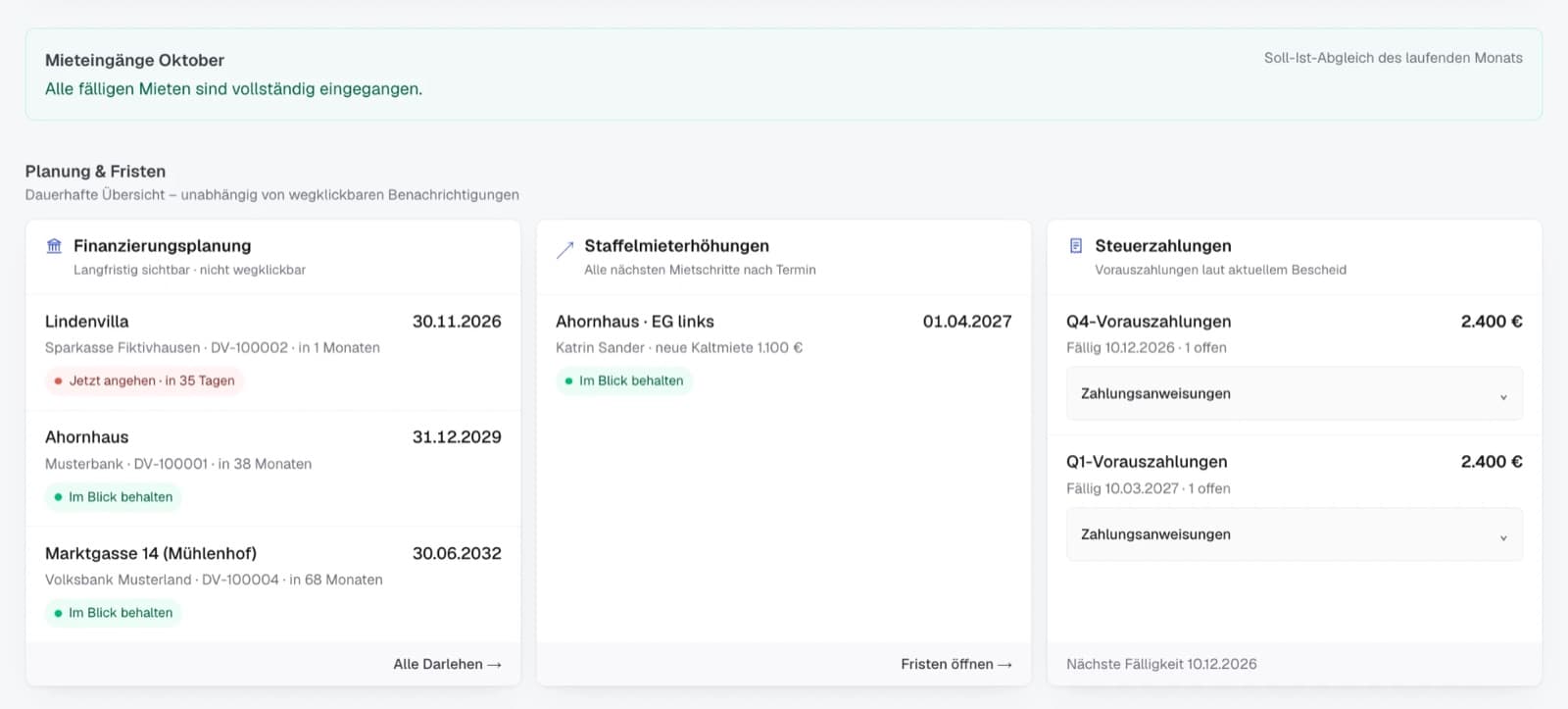Click the date 30.11.2026

pos(457,322)
